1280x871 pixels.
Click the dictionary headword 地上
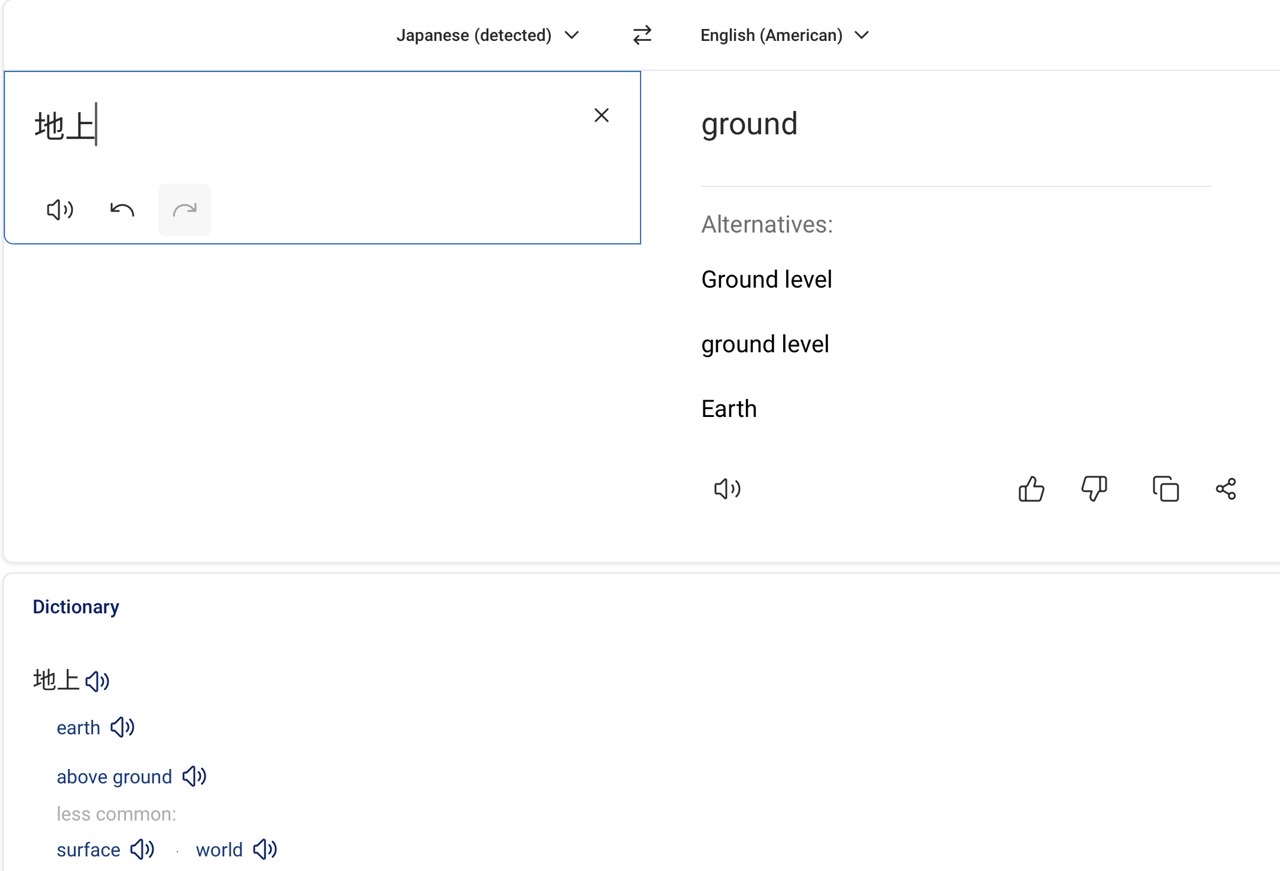pos(56,680)
